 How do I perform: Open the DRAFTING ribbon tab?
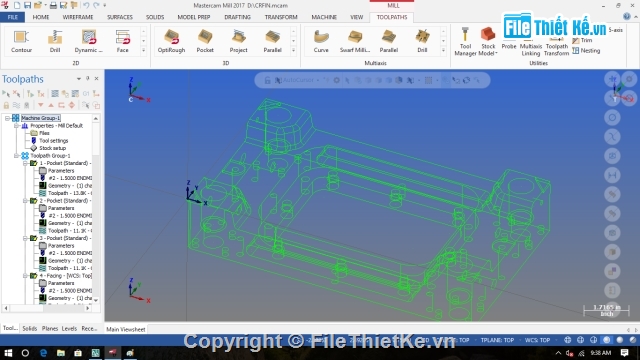(x=238, y=17)
